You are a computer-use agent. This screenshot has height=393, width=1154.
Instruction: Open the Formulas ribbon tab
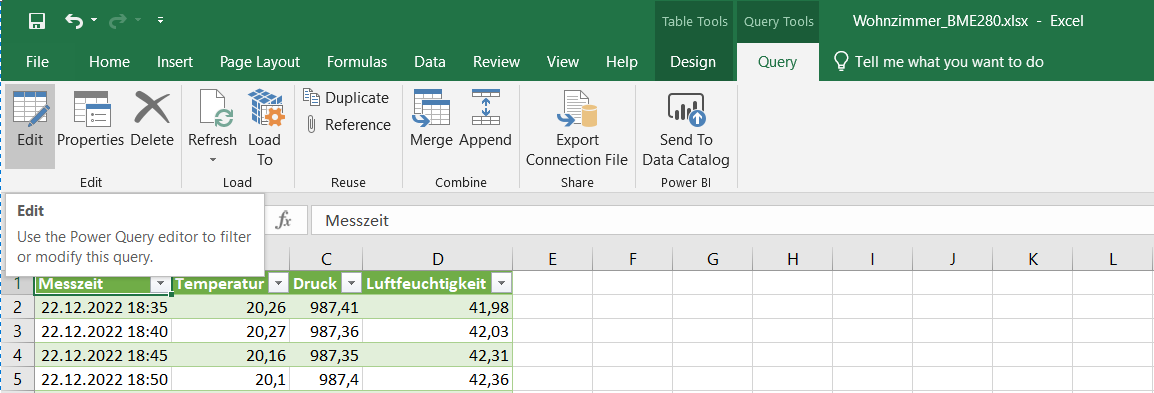point(357,62)
